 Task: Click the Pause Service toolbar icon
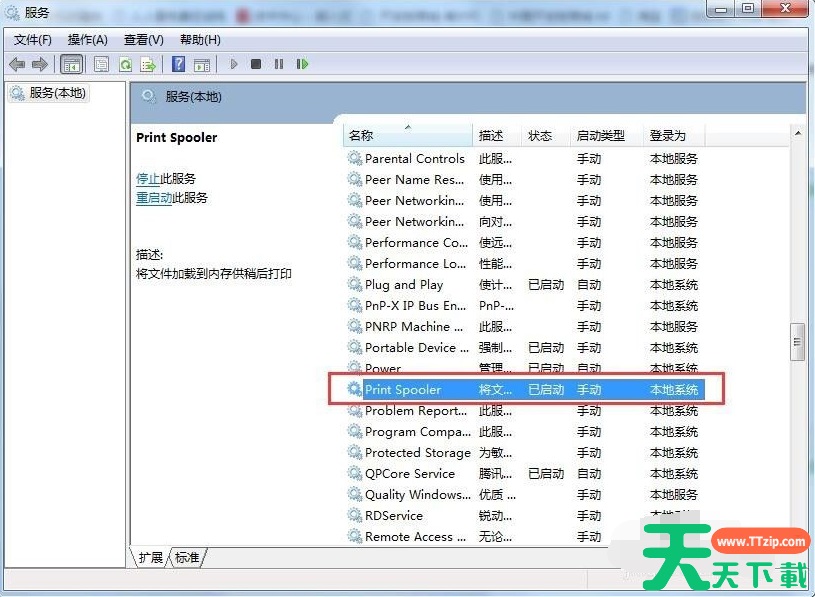tap(279, 64)
